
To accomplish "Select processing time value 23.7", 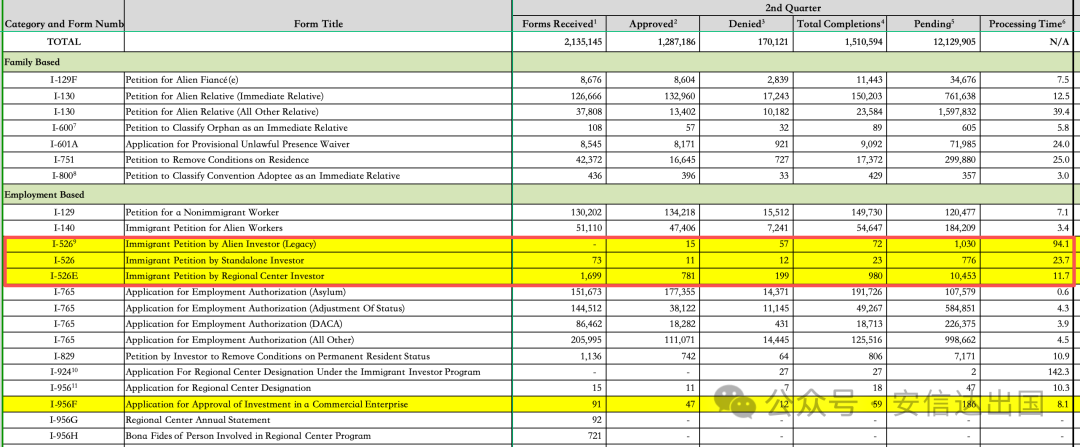I will click(1059, 260).
